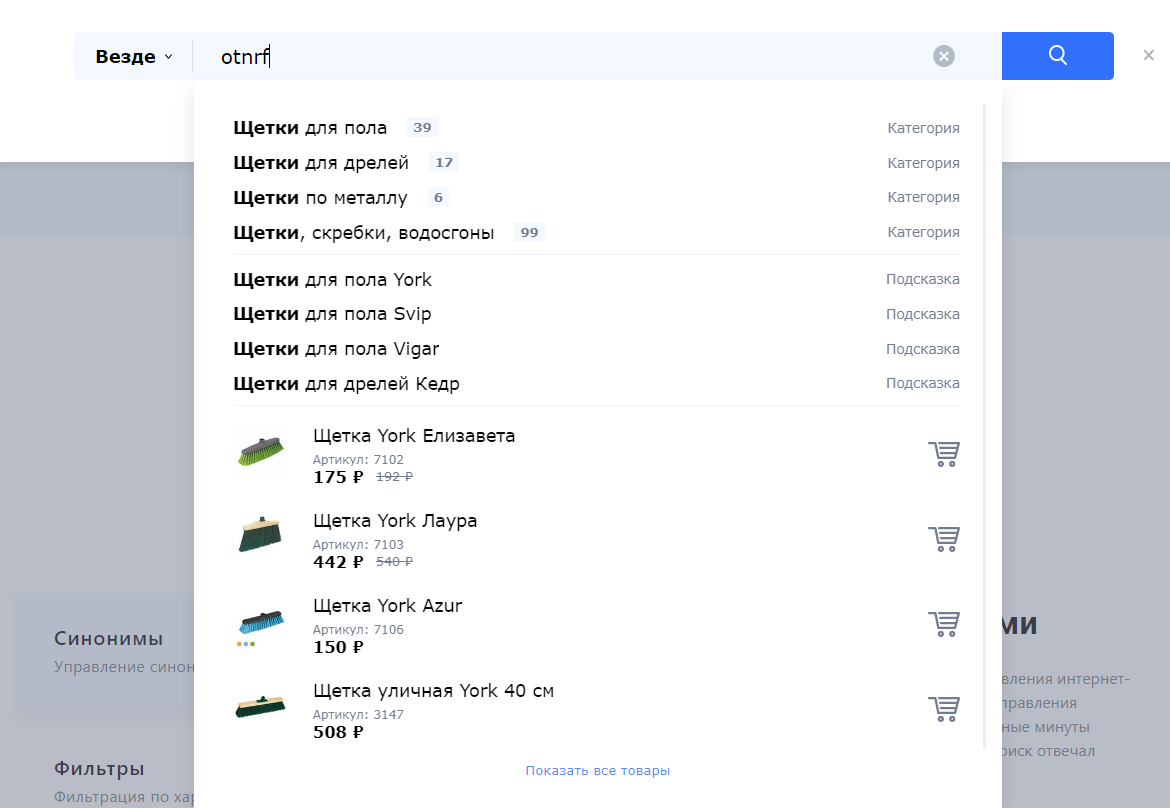Choose suggestion Щетки для пола Vigar
The height and width of the screenshot is (808, 1170).
pyautogui.click(x=336, y=349)
